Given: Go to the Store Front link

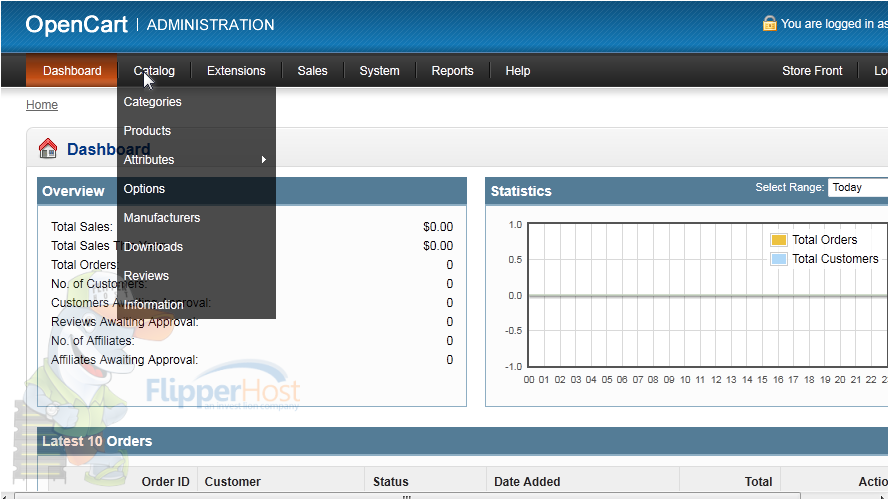Looking at the screenshot, I should (812, 71).
